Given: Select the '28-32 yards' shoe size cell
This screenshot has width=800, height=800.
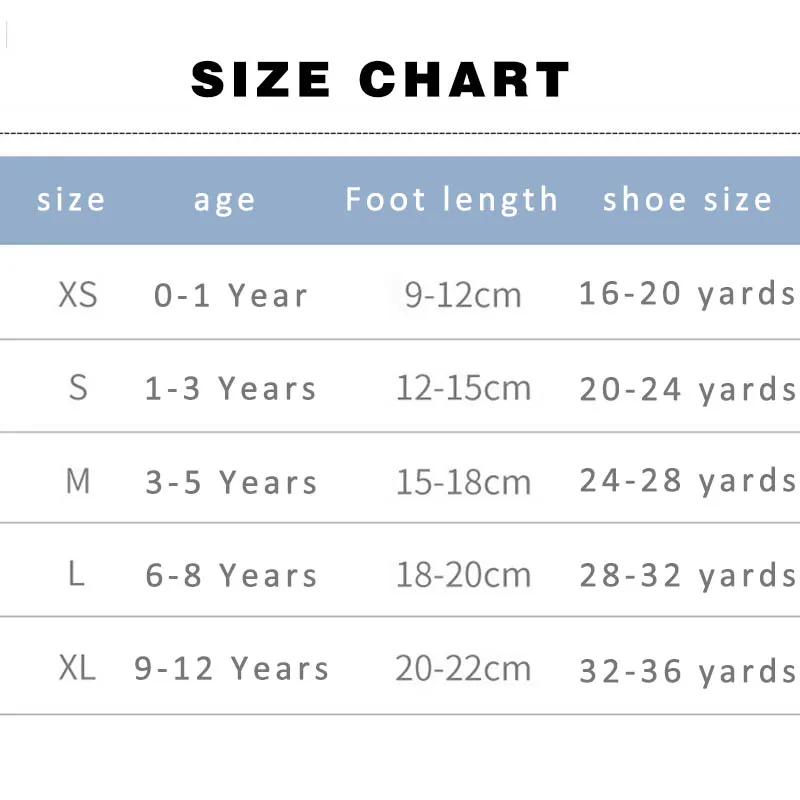Looking at the screenshot, I should (x=688, y=576).
